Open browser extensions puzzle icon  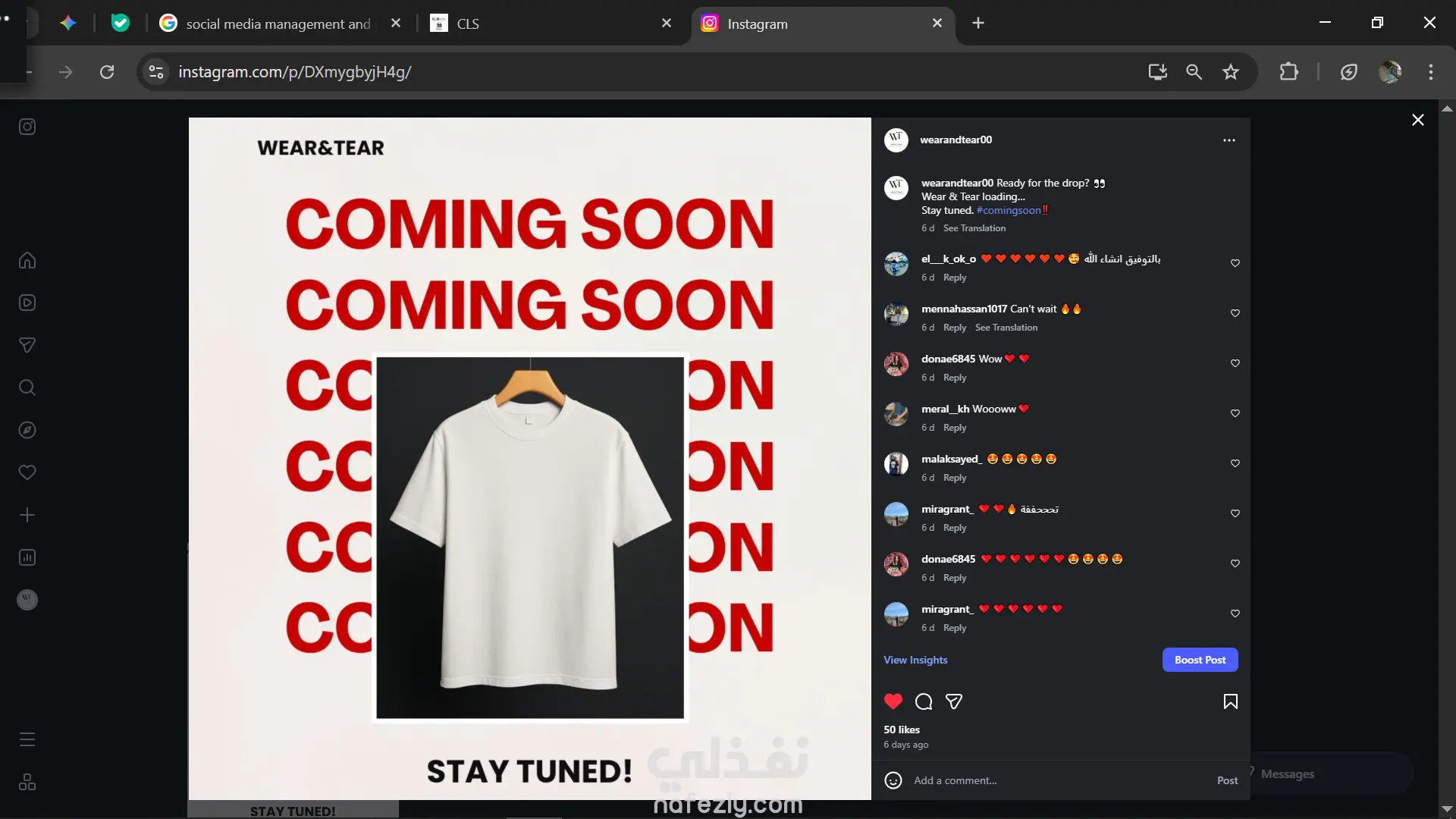coord(1288,72)
